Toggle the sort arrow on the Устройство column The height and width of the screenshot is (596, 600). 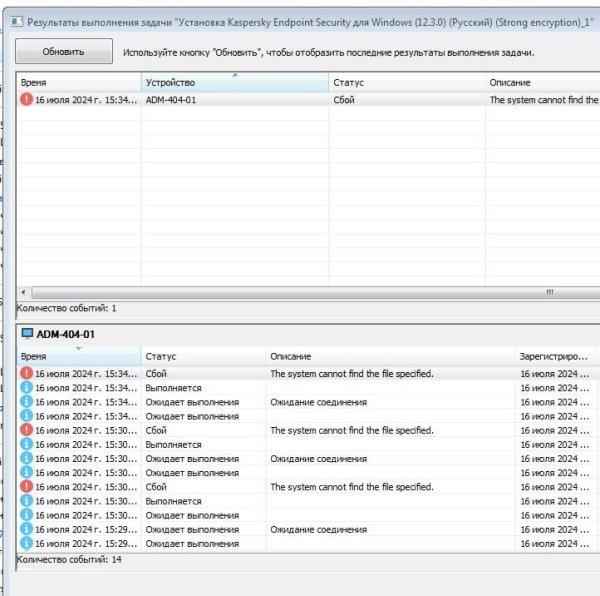pyautogui.click(x=235, y=75)
